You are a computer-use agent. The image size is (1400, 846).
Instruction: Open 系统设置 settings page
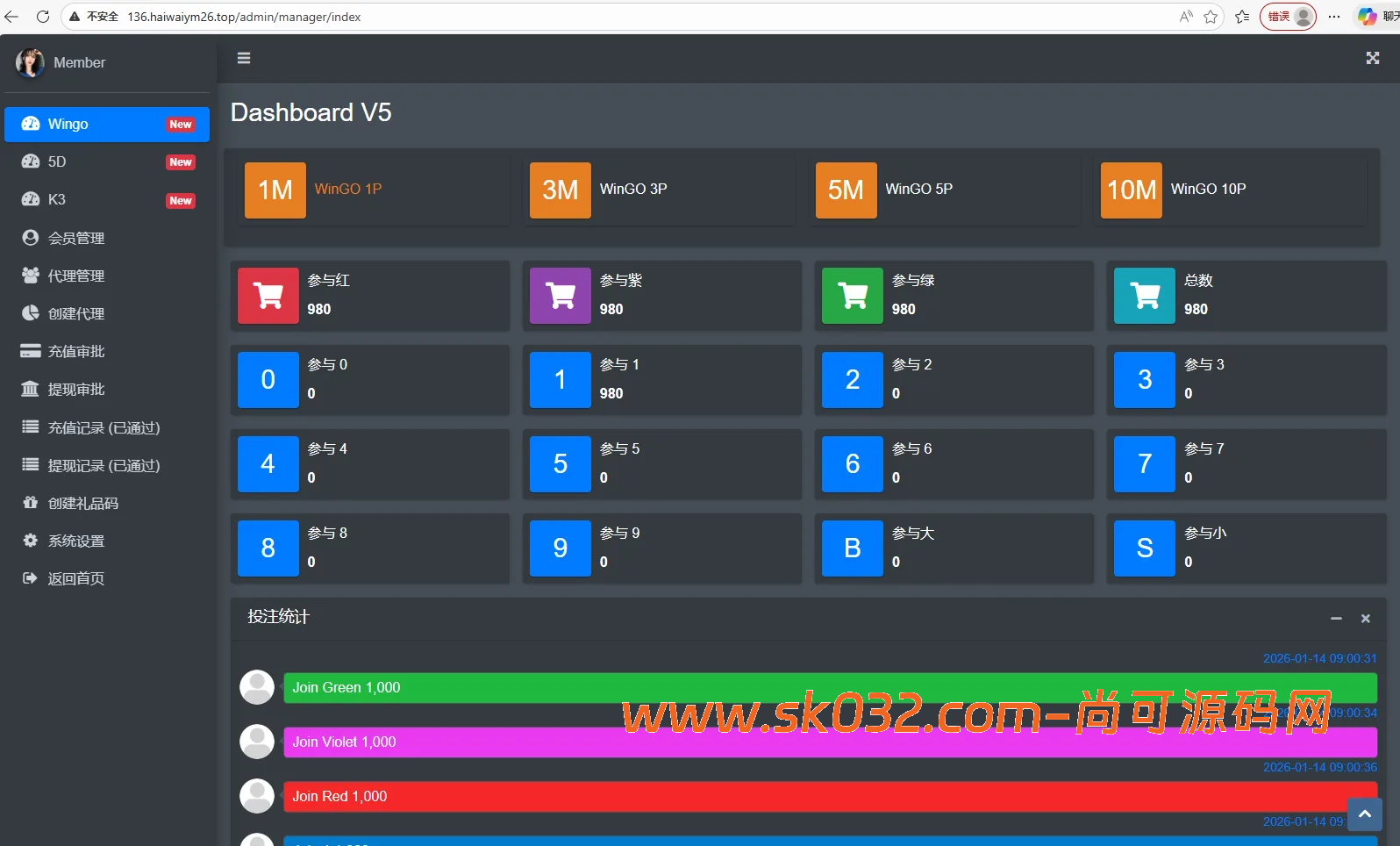point(76,541)
